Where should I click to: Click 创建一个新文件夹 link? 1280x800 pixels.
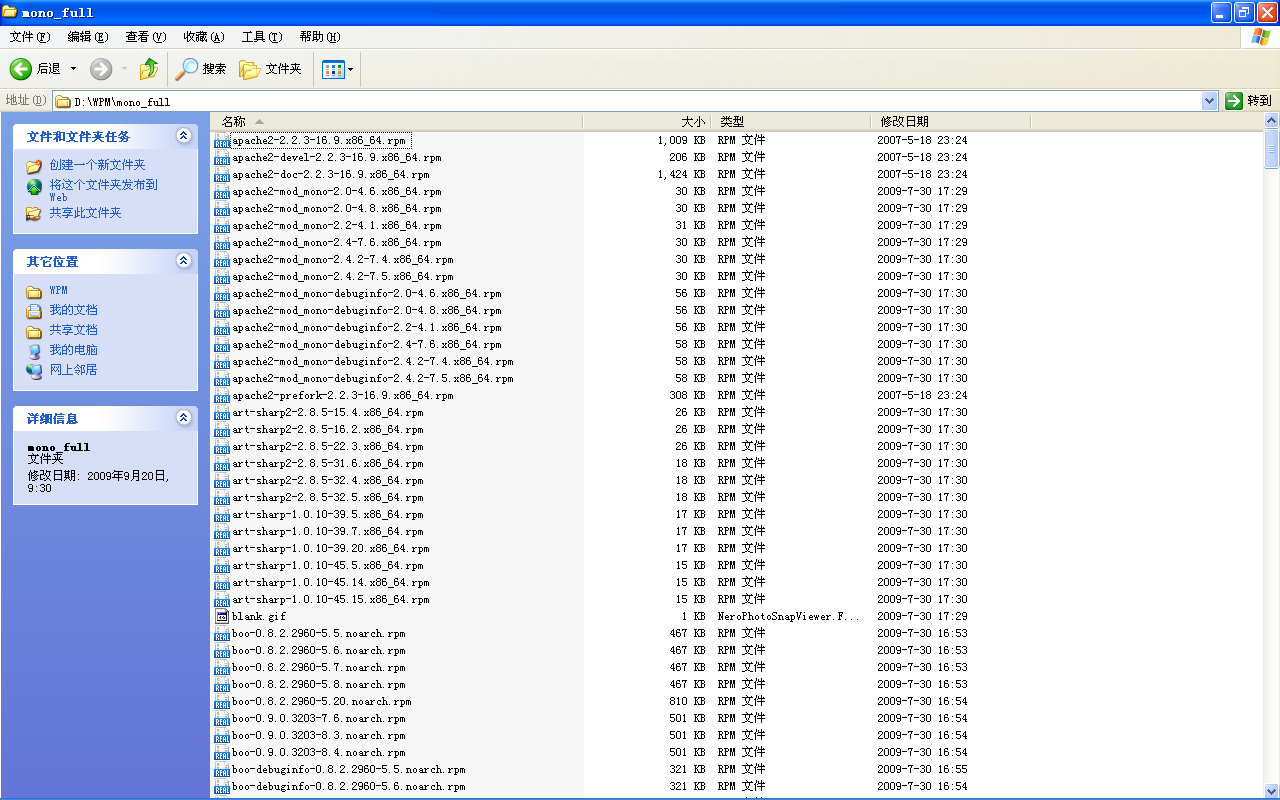pos(98,166)
